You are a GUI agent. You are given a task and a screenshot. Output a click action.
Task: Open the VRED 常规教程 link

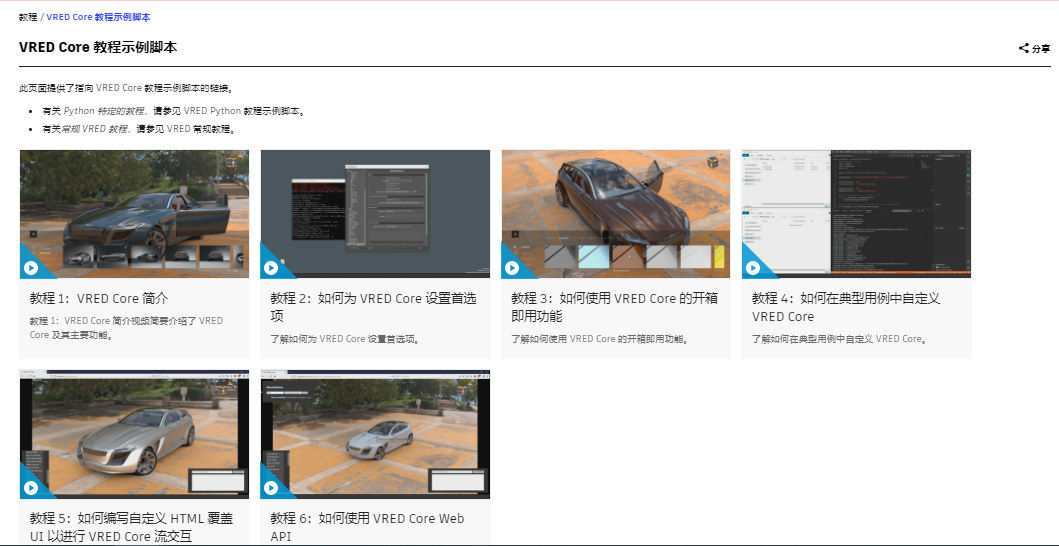(x=199, y=129)
